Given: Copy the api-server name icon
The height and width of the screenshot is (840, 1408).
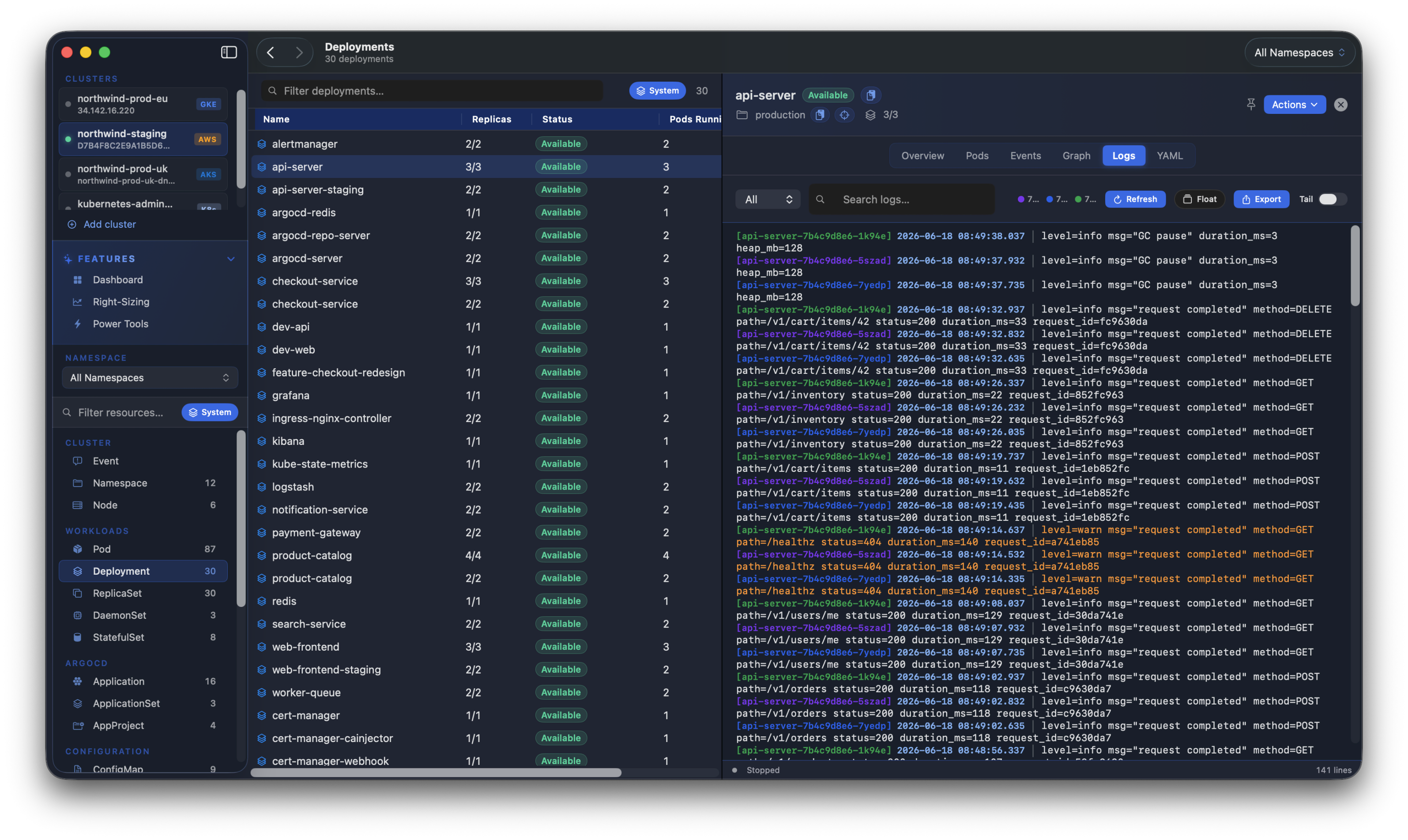Looking at the screenshot, I should [871, 95].
